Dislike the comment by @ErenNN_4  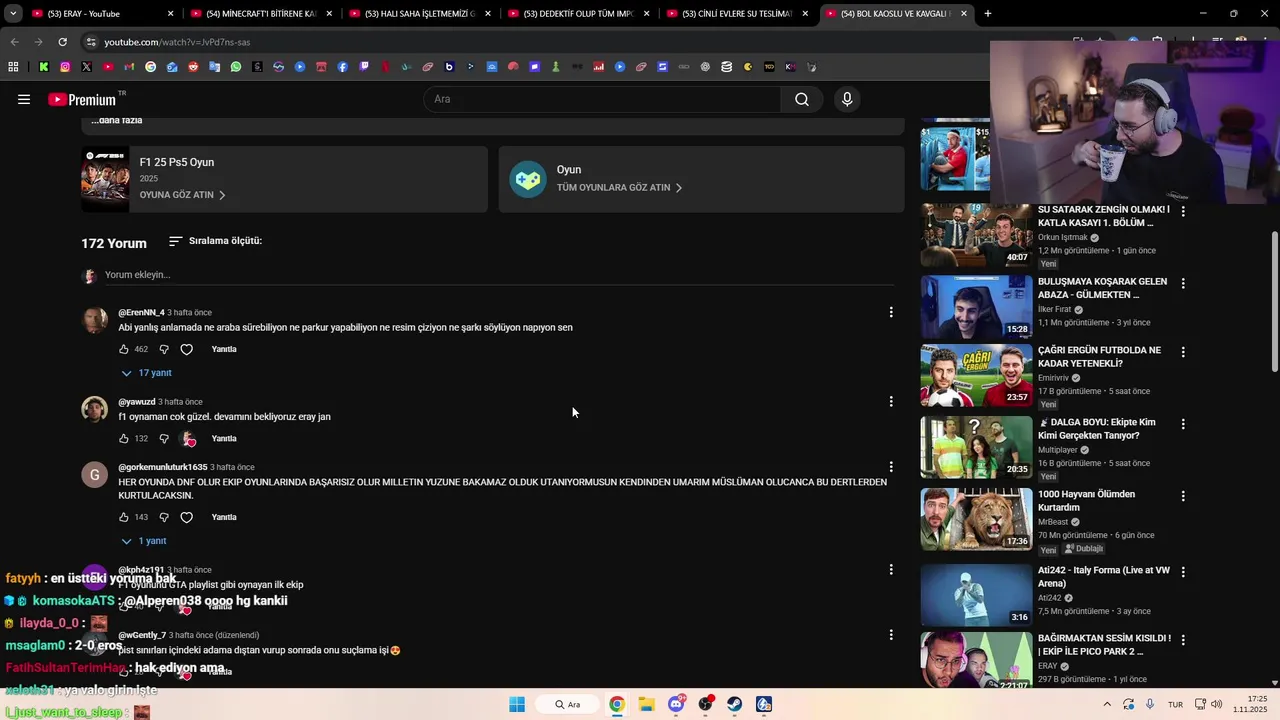164,349
